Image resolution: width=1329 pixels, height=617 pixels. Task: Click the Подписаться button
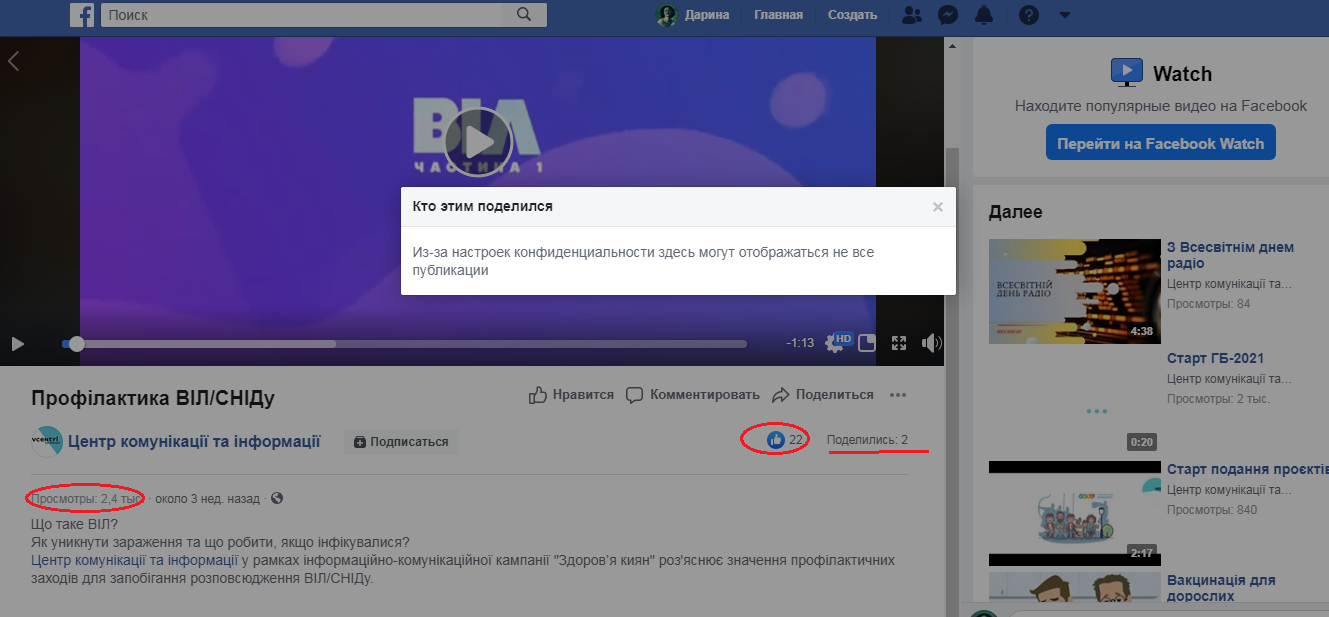(401, 441)
